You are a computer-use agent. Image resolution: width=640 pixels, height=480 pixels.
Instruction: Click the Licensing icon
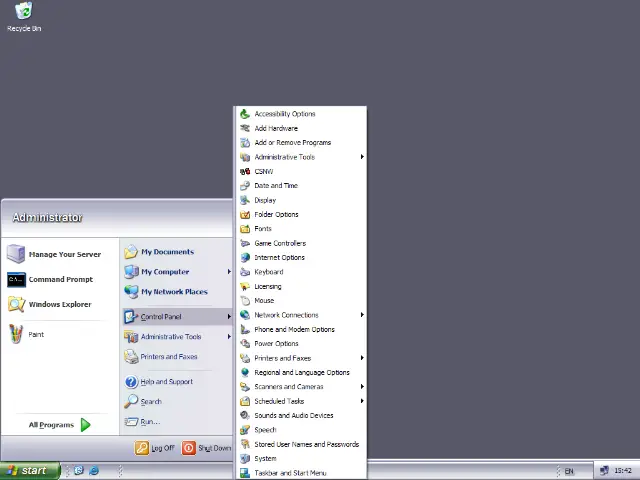click(x=245, y=286)
